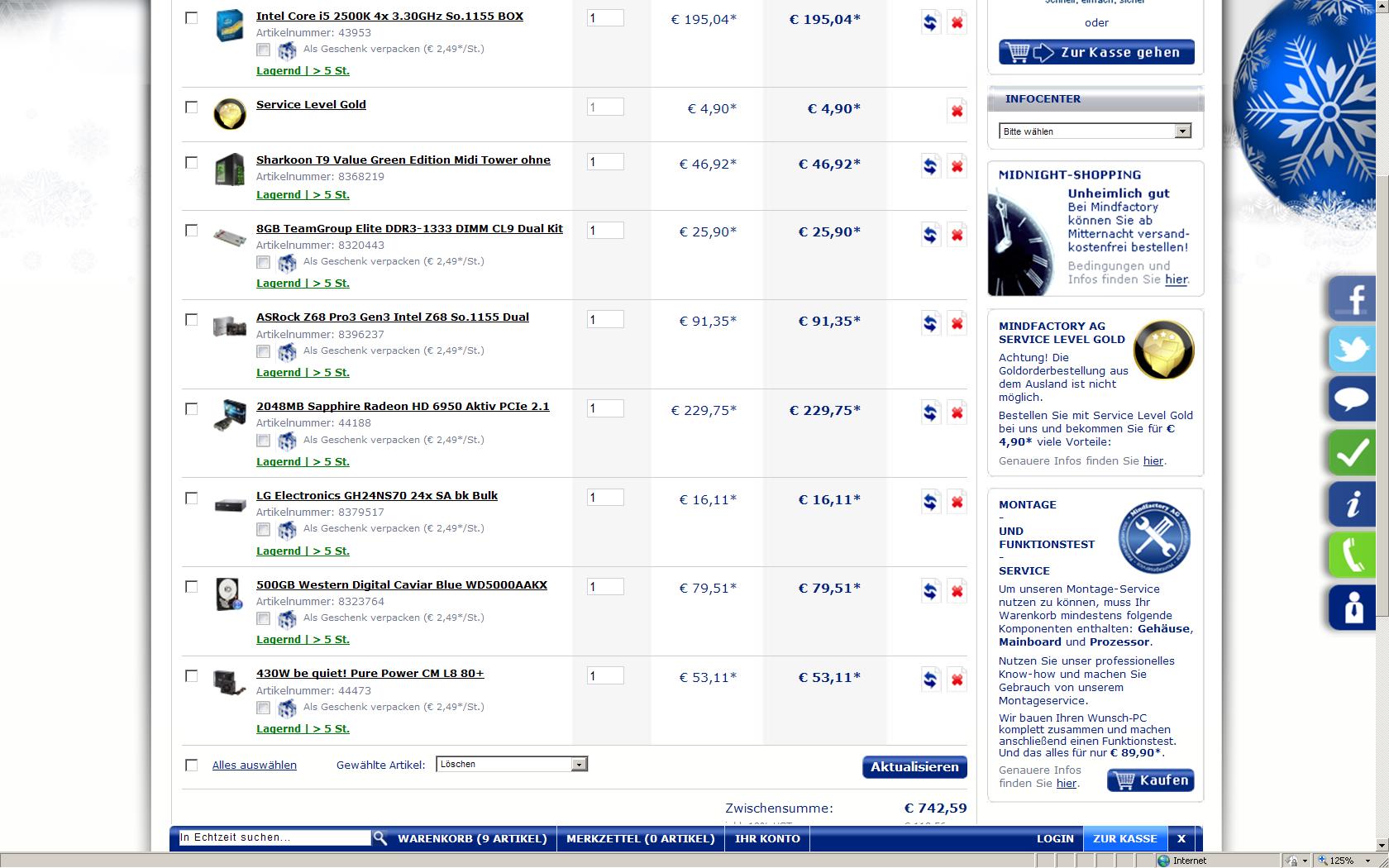This screenshot has height=868, width=1389.
Task: Click the Service Level Gold badge in sidebar
Action: [x=1163, y=351]
